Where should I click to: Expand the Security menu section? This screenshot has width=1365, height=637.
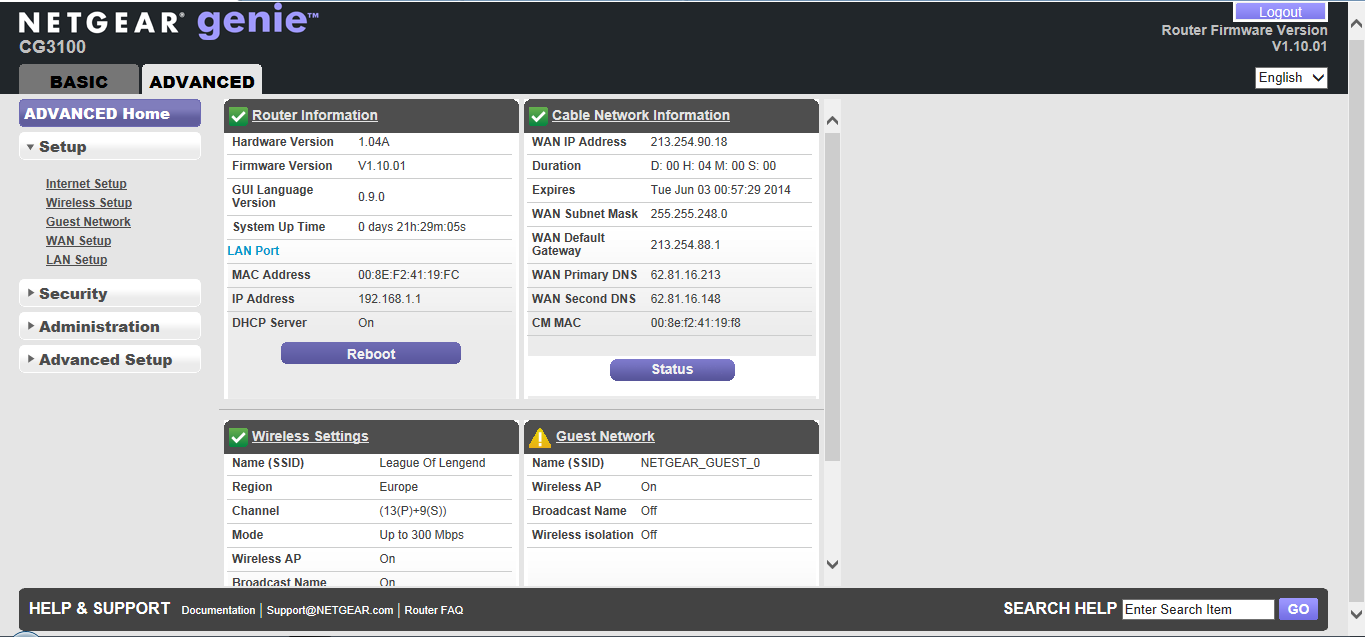coord(110,294)
